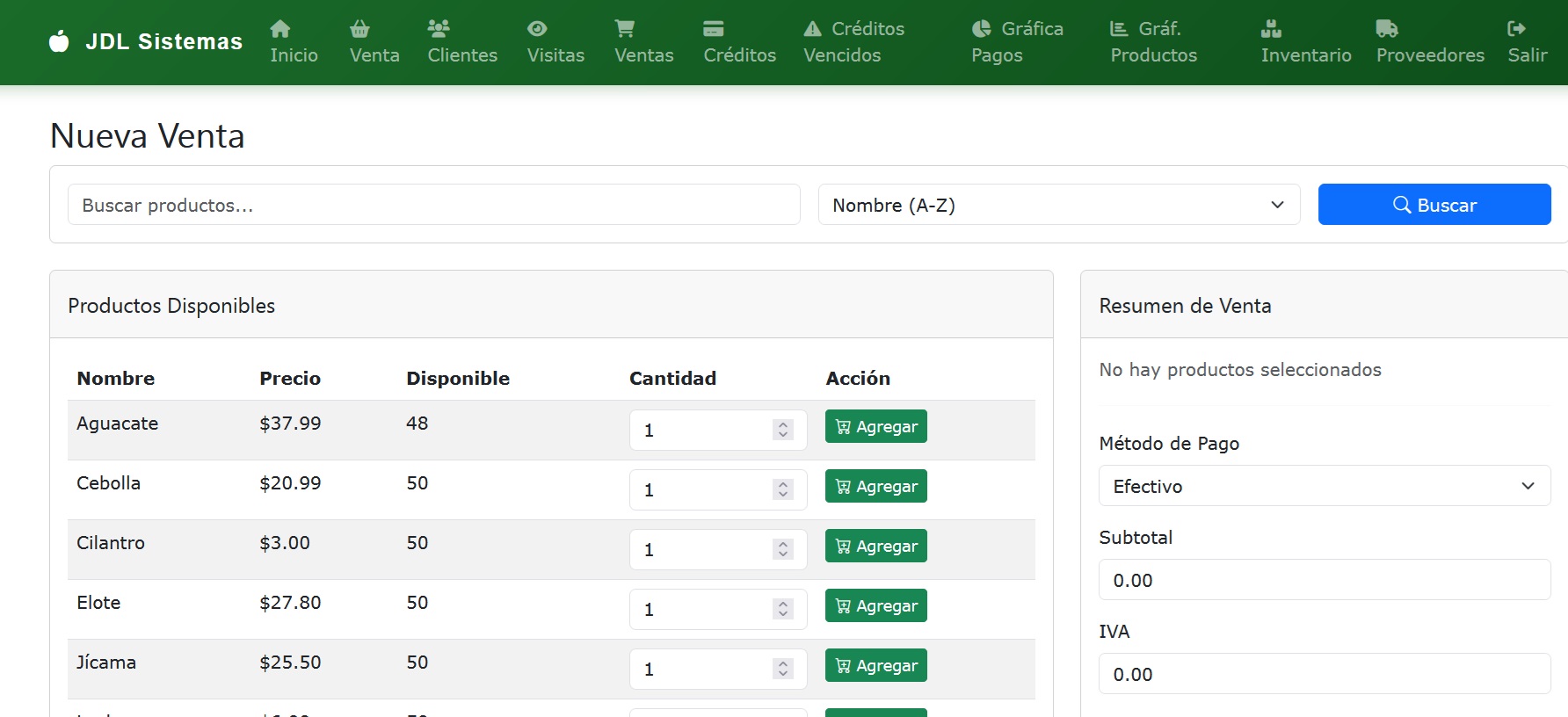Open Venta via the basket icon

pyautogui.click(x=359, y=29)
